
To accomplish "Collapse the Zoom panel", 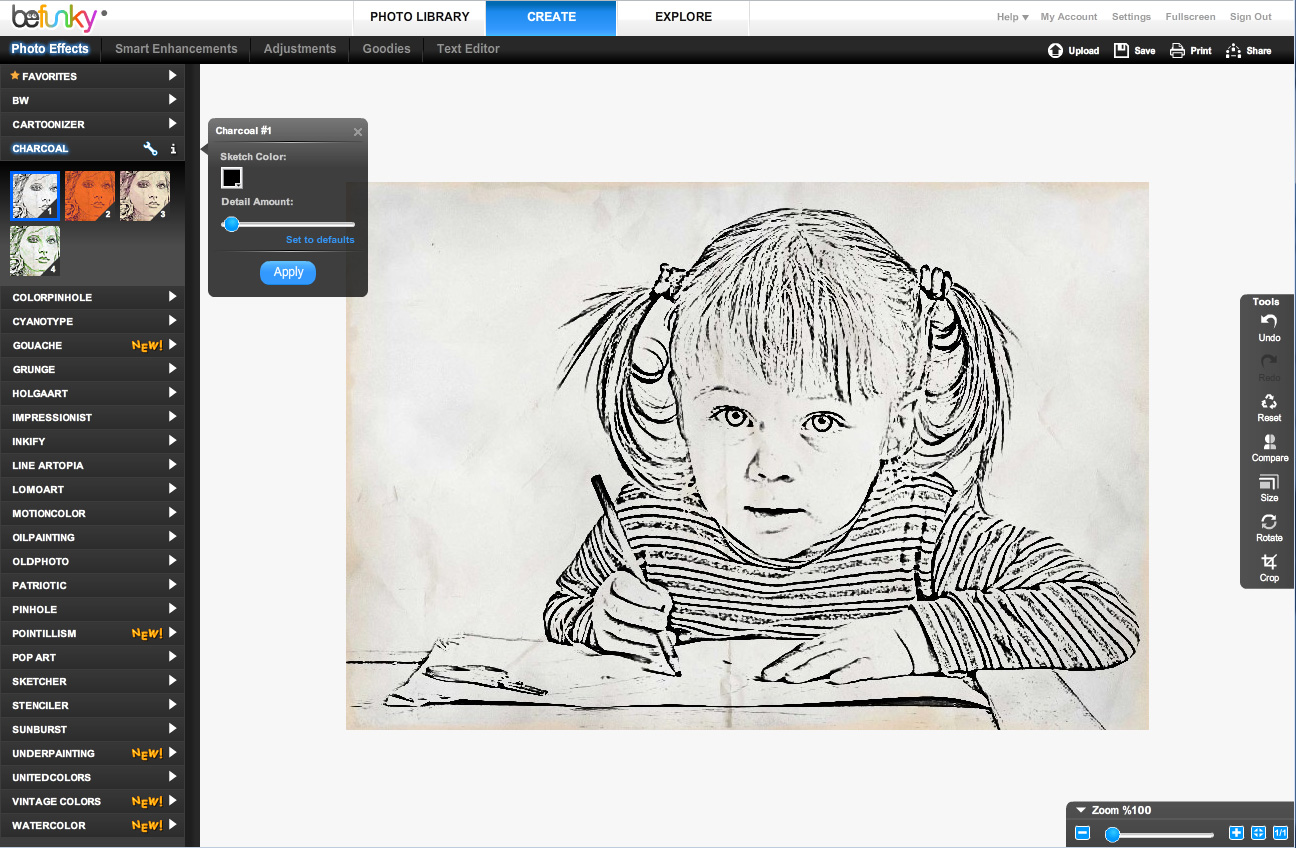I will click(1080, 810).
